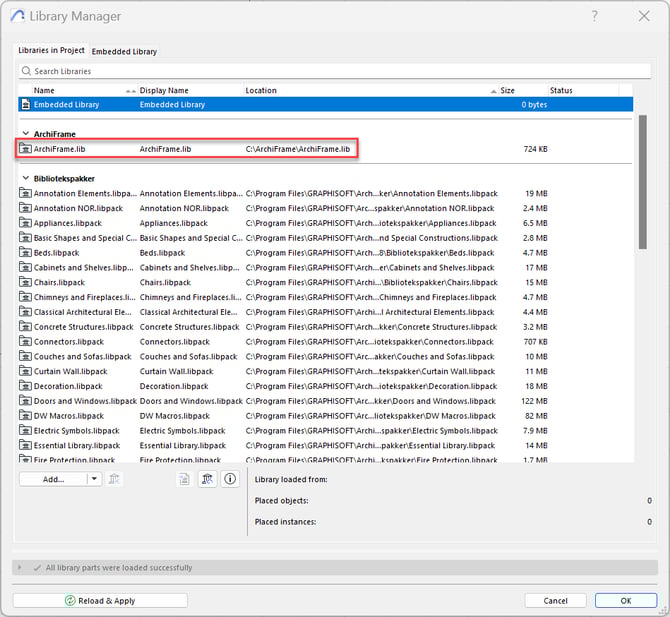Click the active library temple icon button
The image size is (670, 617).
tap(207, 479)
